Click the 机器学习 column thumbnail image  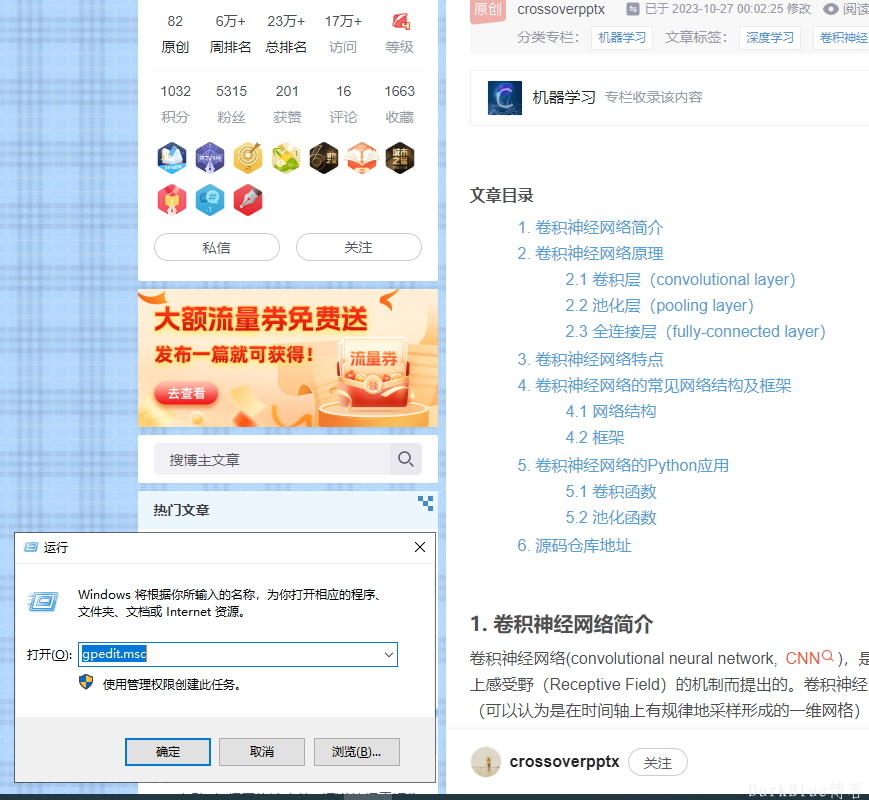(504, 98)
